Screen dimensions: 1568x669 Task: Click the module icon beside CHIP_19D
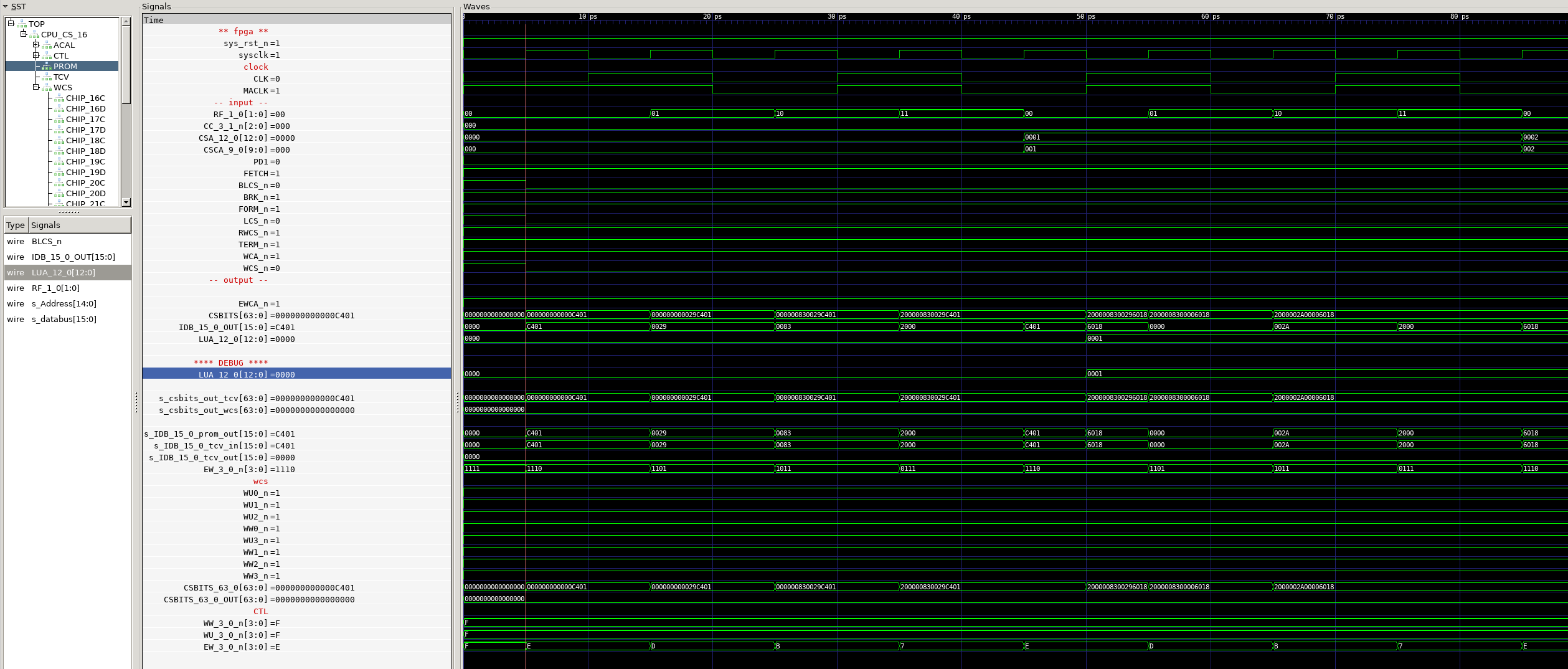click(59, 173)
